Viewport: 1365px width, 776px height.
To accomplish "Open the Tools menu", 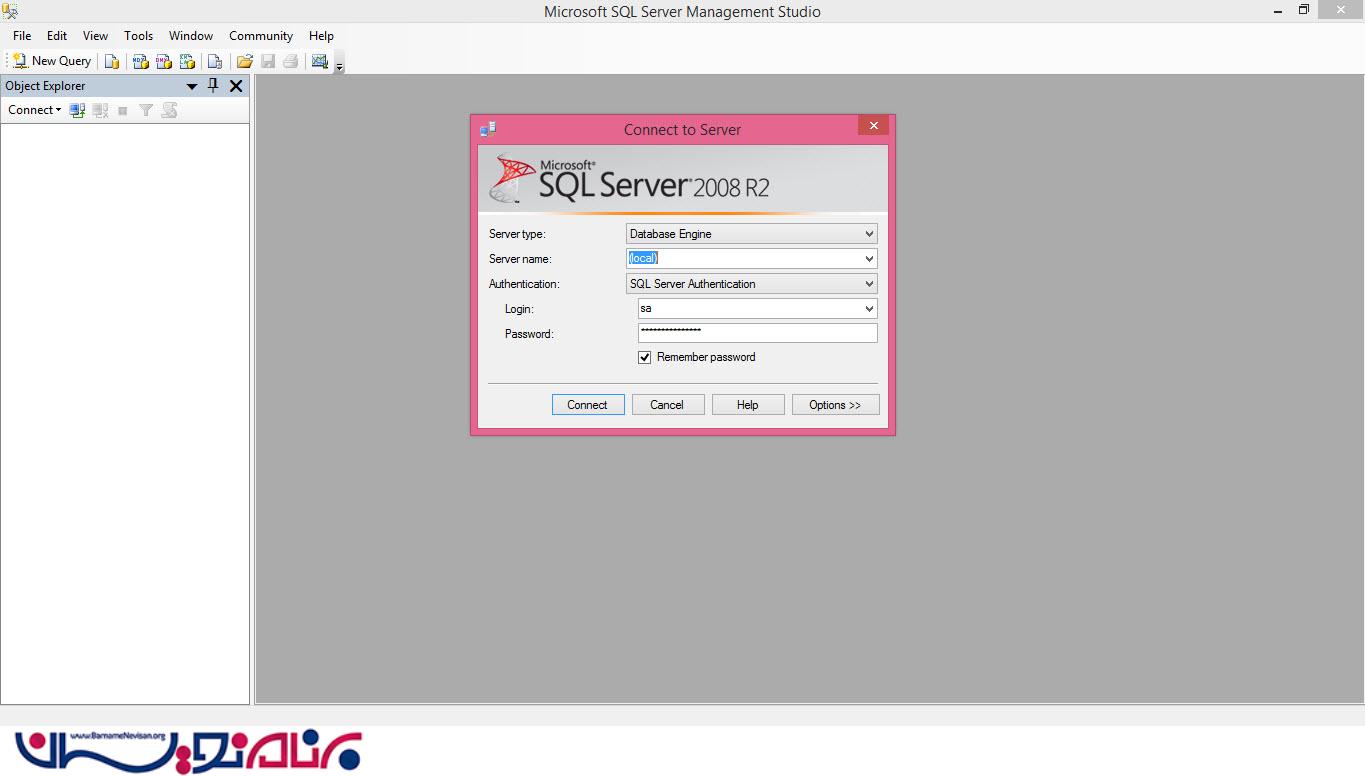I will click(138, 36).
